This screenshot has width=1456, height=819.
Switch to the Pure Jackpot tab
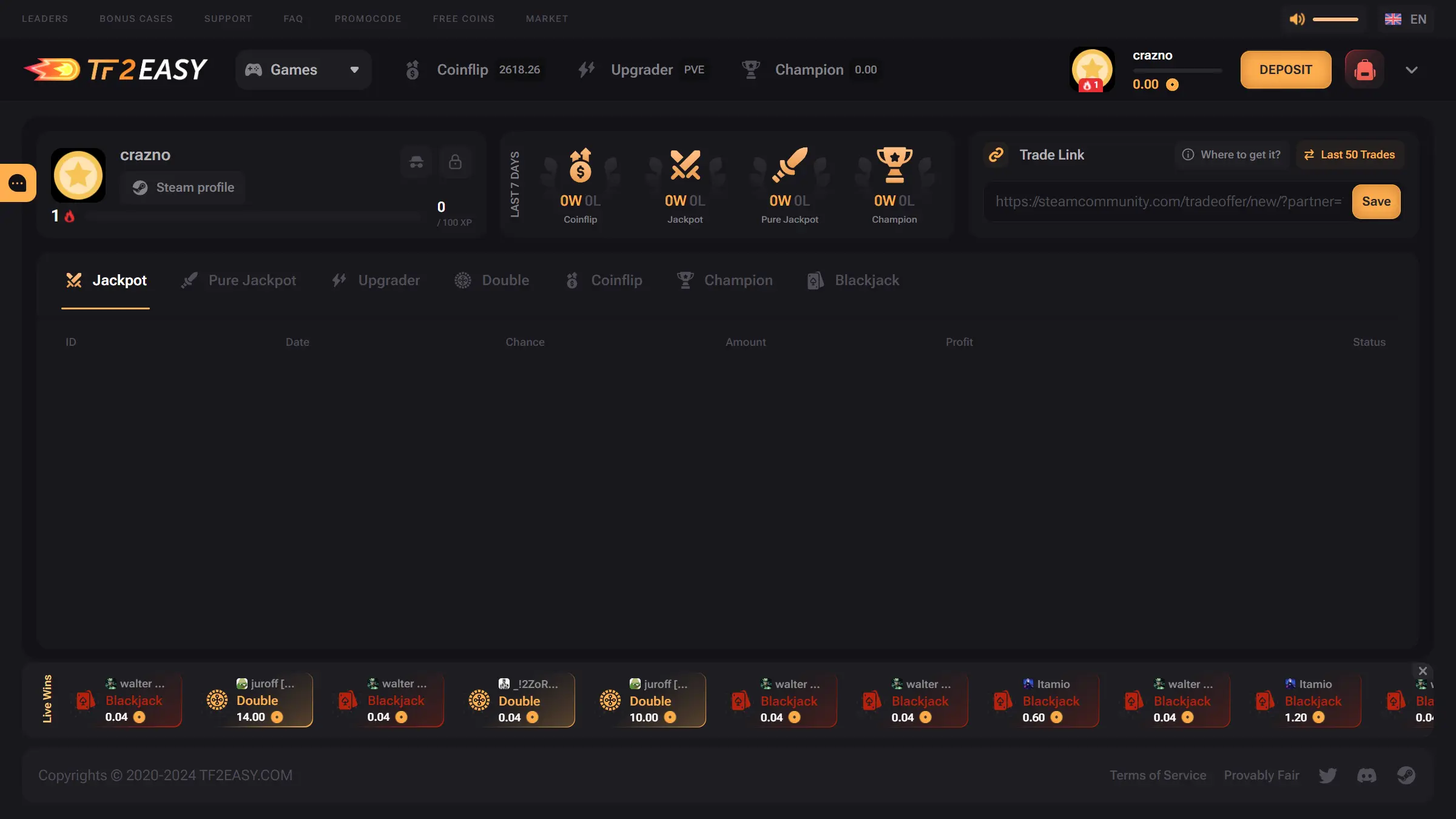pyautogui.click(x=238, y=280)
